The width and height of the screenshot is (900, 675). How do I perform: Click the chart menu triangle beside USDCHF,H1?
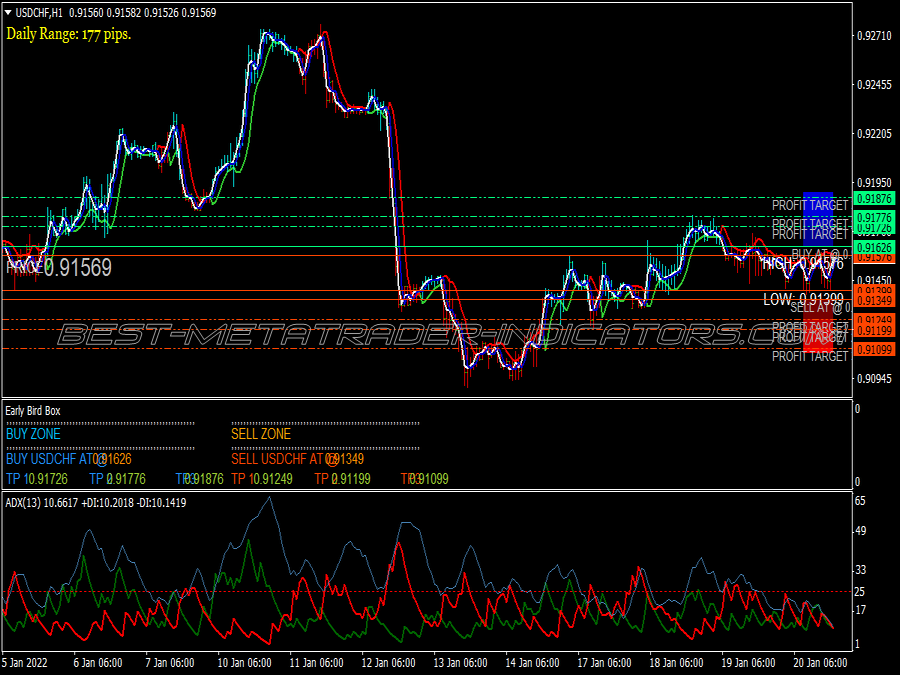tap(8, 12)
